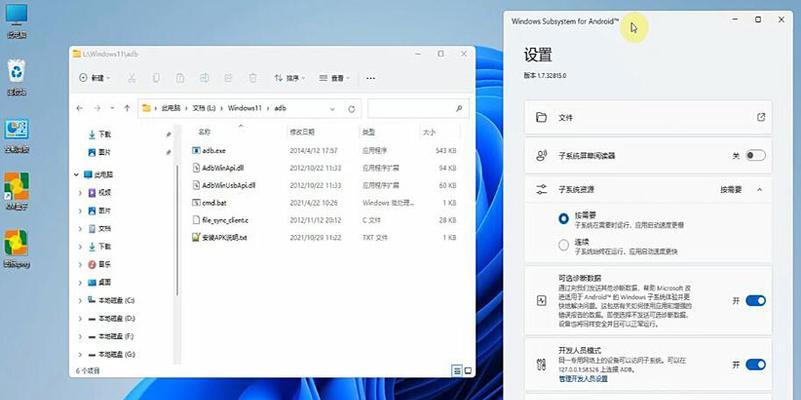Click the subsystem resources sliders icon
801x400 pixels.
pyautogui.click(x=541, y=190)
